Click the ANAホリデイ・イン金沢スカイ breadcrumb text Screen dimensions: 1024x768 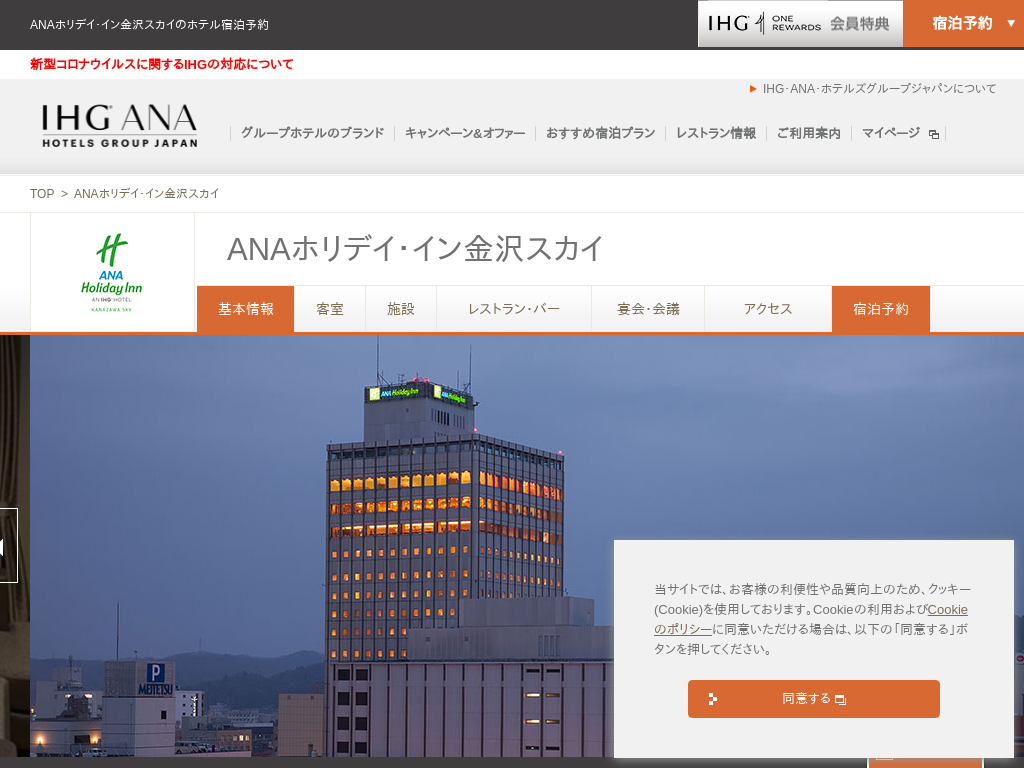(x=146, y=193)
